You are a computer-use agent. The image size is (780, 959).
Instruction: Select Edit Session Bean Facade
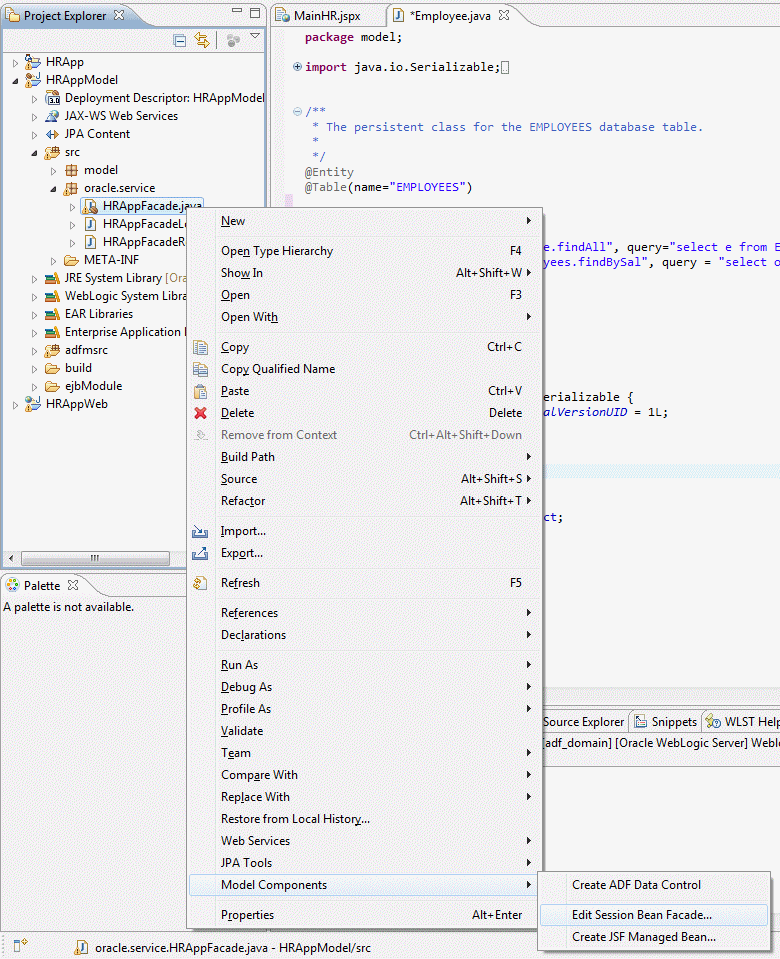pyautogui.click(x=641, y=915)
